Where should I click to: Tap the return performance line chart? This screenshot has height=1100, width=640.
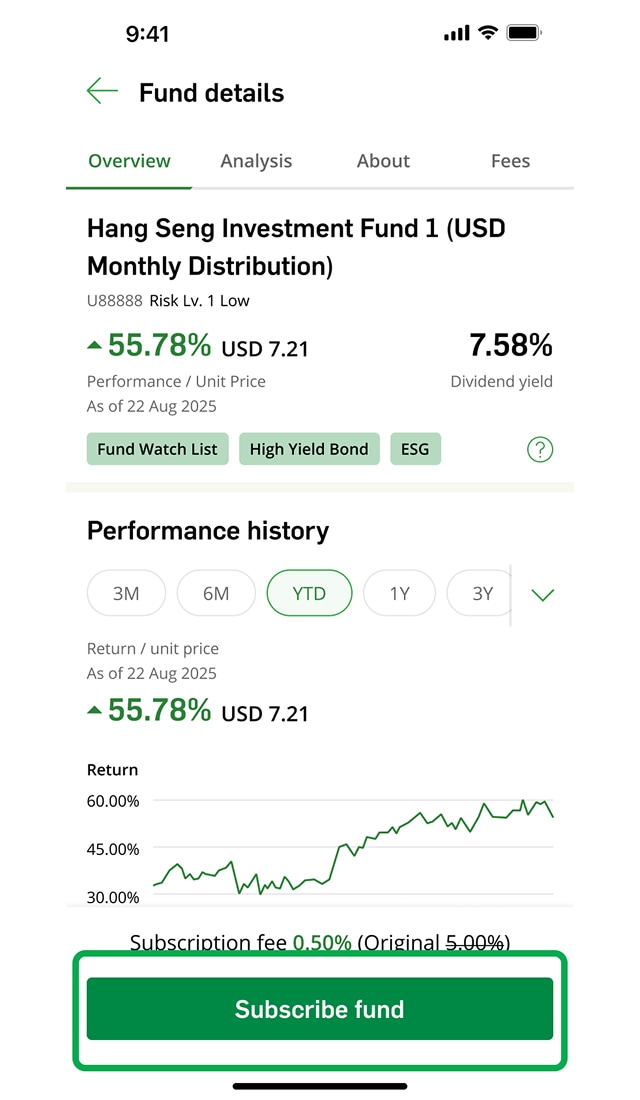tap(352, 848)
